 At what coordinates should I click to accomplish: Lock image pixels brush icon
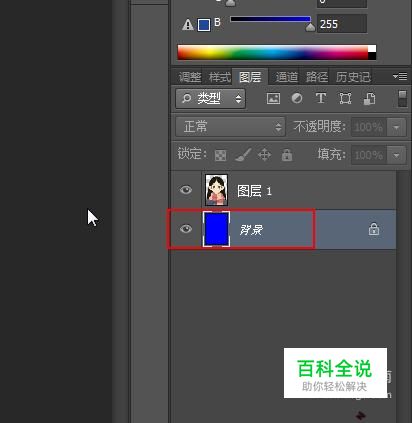[x=243, y=155]
